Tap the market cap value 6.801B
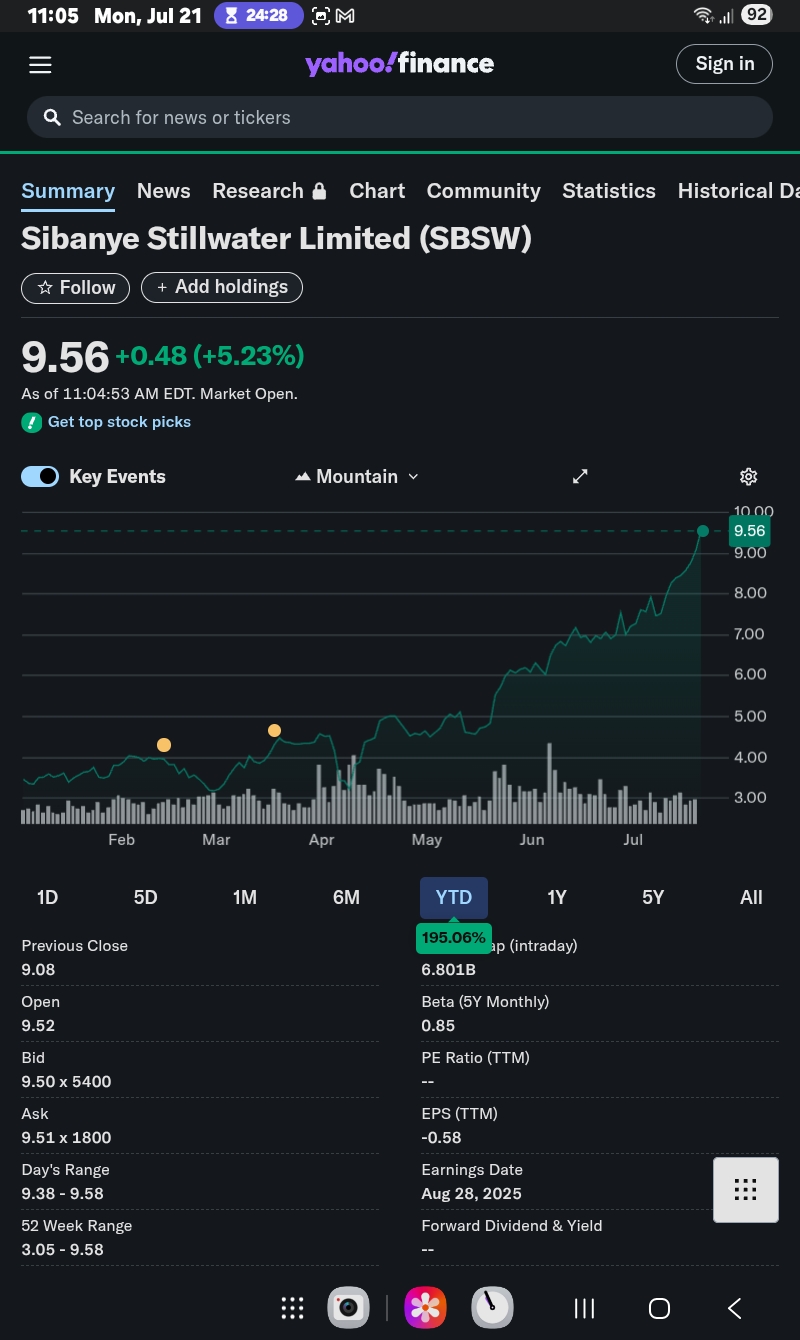The height and width of the screenshot is (1340, 800). pyautogui.click(x=449, y=970)
